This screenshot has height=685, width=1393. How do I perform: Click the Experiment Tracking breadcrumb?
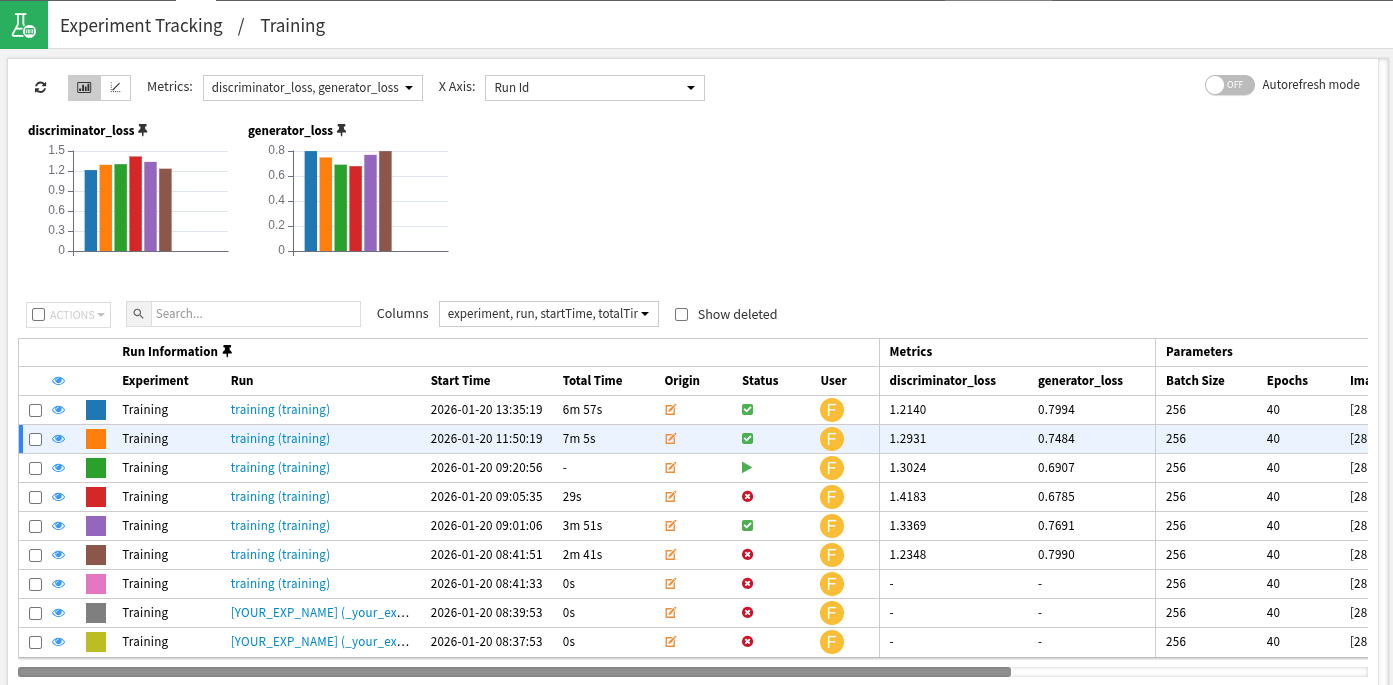[x=141, y=25]
